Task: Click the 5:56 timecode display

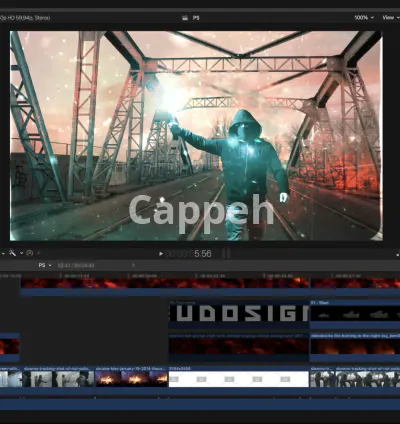Action: coord(203,254)
